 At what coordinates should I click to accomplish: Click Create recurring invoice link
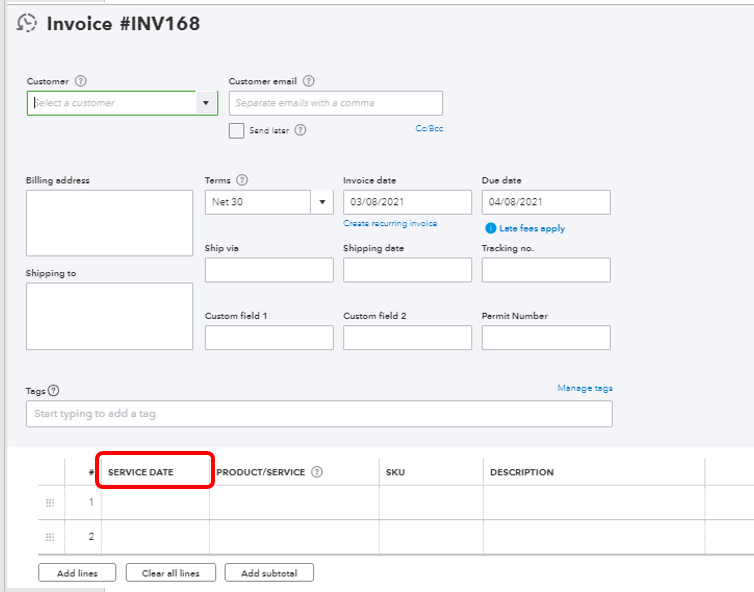[x=390, y=223]
